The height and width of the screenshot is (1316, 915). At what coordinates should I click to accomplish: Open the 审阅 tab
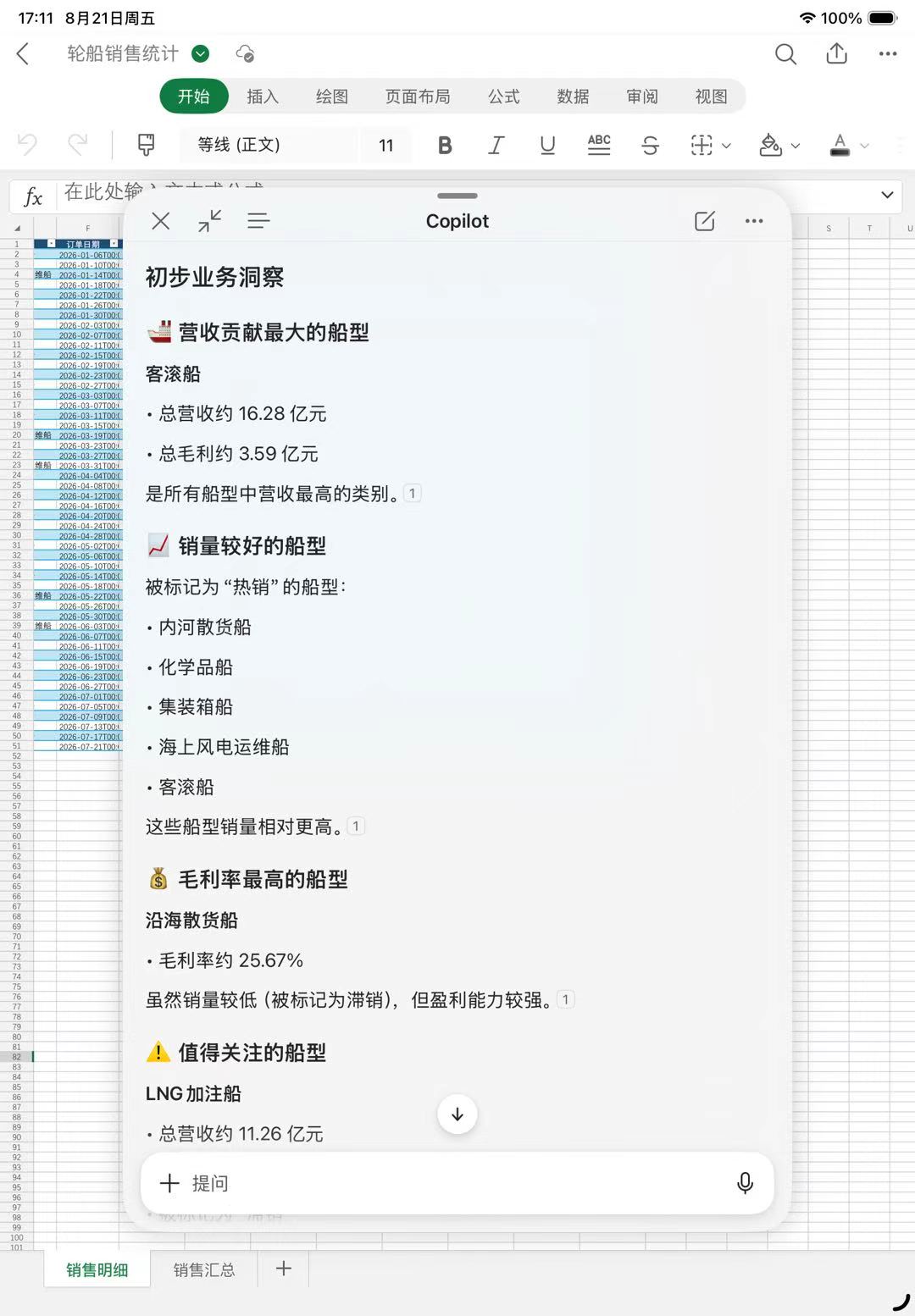642,97
